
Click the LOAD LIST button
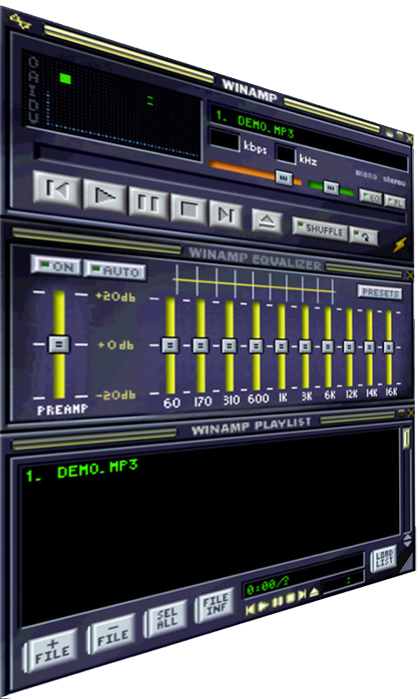(383, 559)
